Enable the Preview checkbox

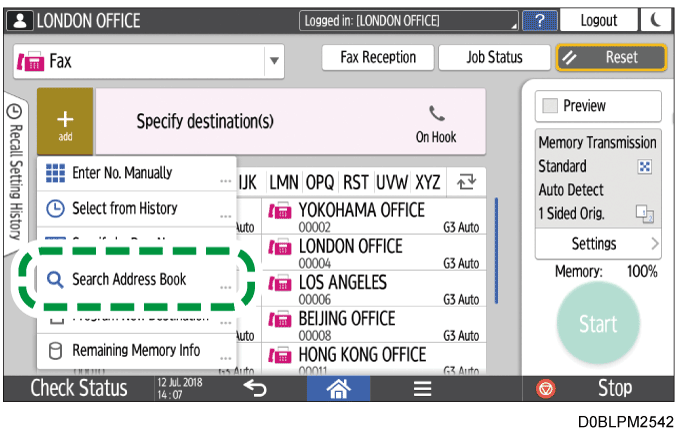(x=549, y=106)
